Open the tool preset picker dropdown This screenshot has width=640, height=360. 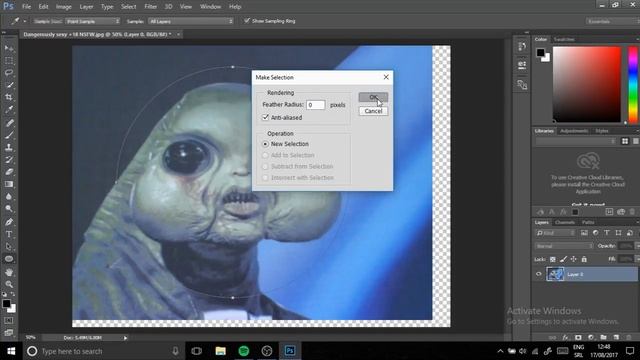tap(25, 21)
